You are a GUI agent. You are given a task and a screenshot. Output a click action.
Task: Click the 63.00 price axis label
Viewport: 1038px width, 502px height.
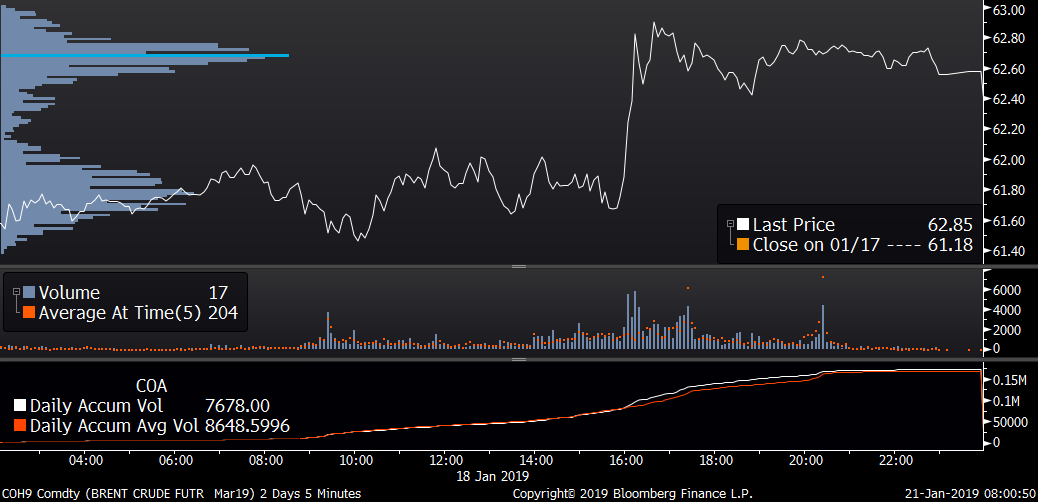click(1008, 9)
